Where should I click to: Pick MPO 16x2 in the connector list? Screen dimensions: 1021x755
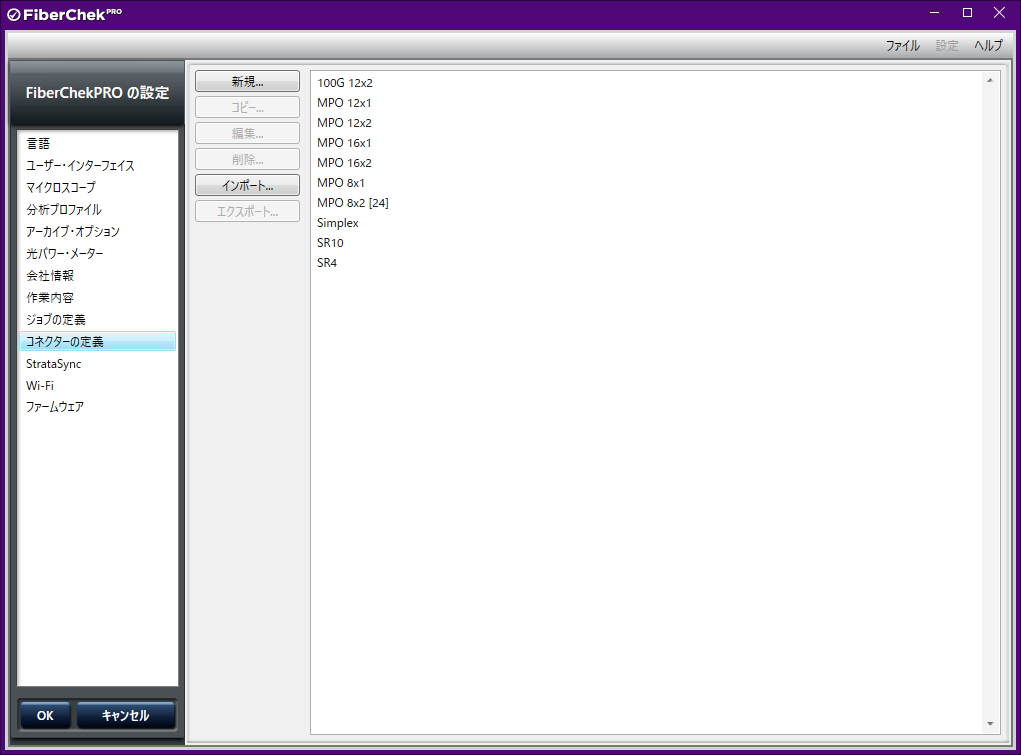click(344, 163)
